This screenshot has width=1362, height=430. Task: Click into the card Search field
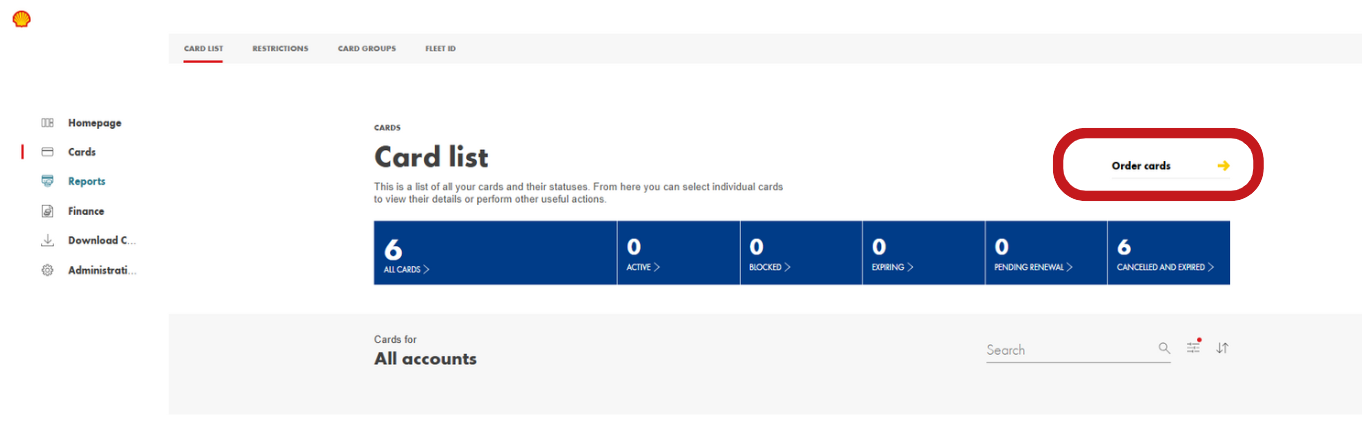tap(1068, 350)
